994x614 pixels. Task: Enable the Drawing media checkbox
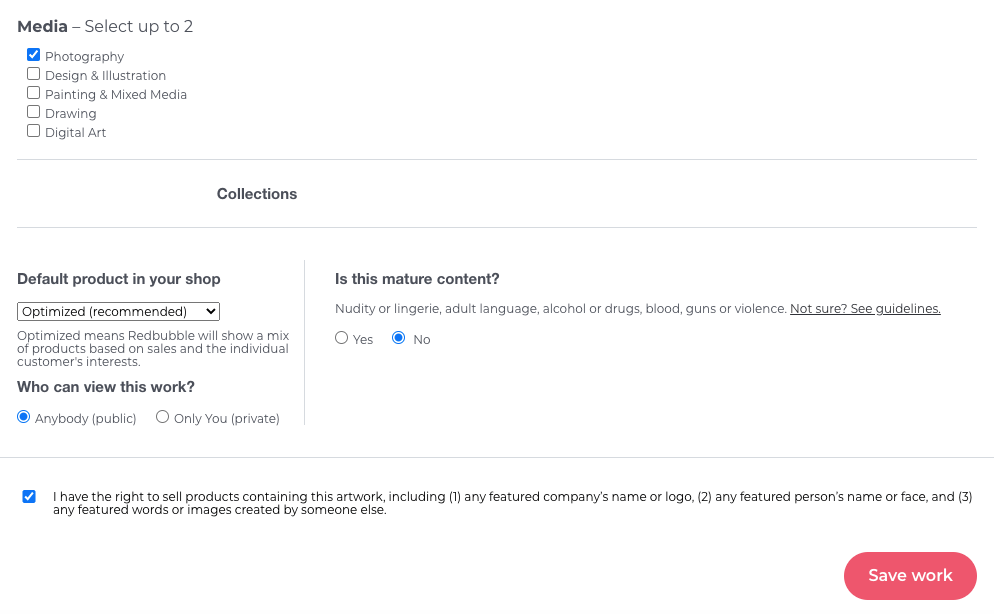33,112
